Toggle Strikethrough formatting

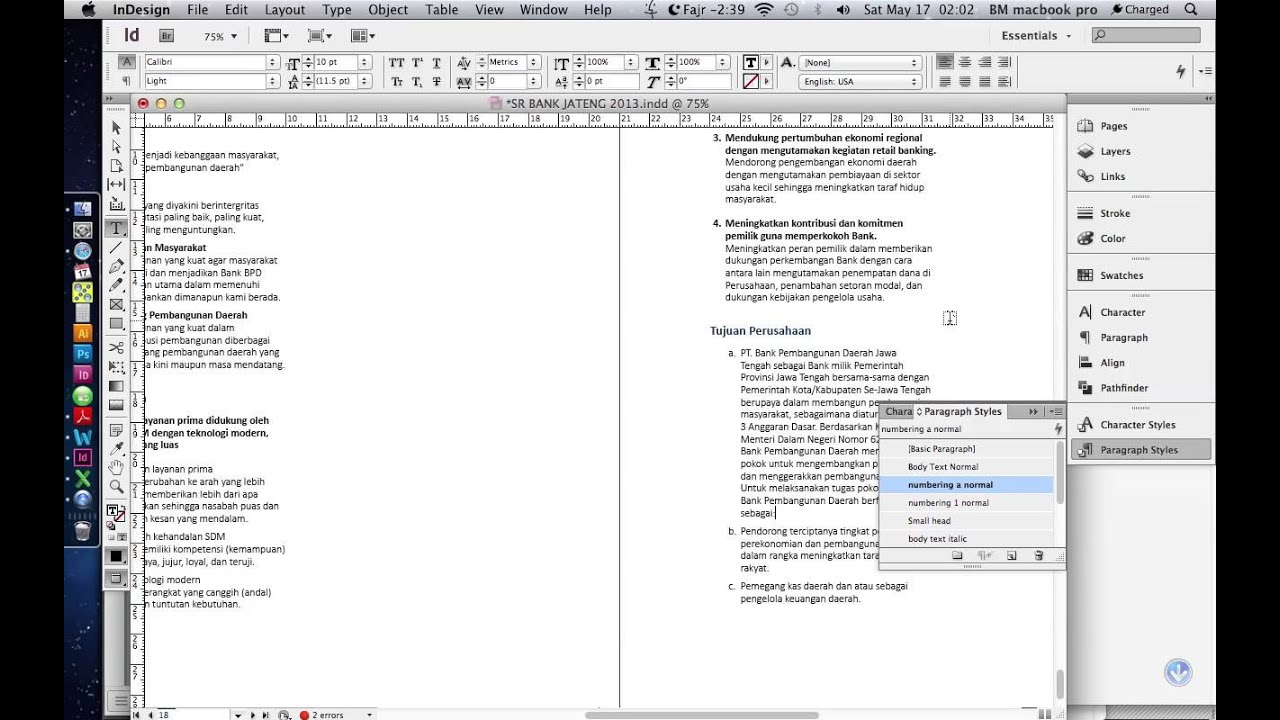click(438, 81)
